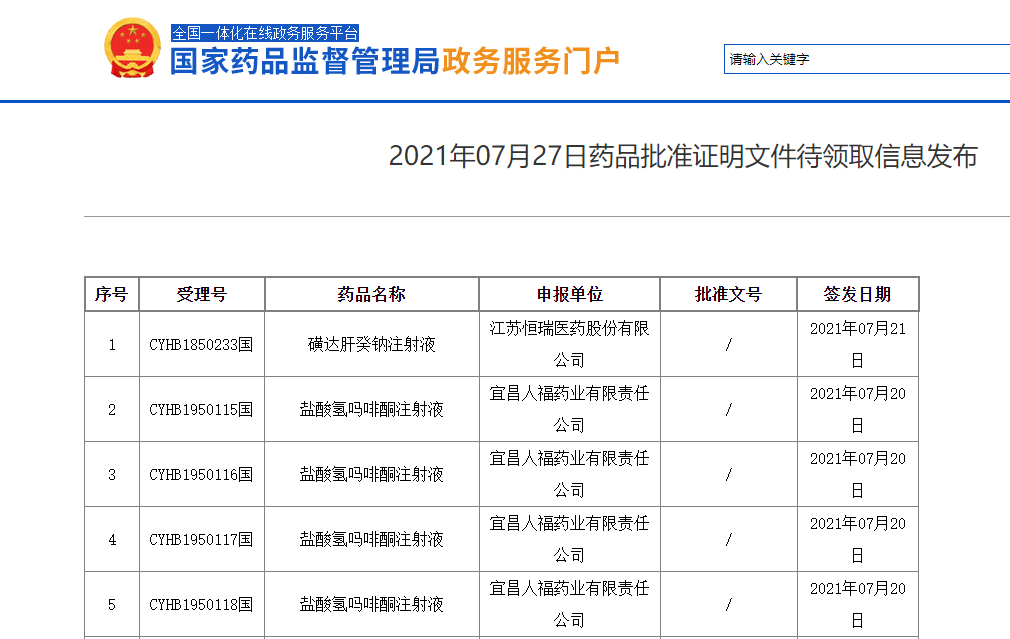Click 盐酸氢吗啡酮注射液 in the CYHB1950117国 row

tap(372, 540)
